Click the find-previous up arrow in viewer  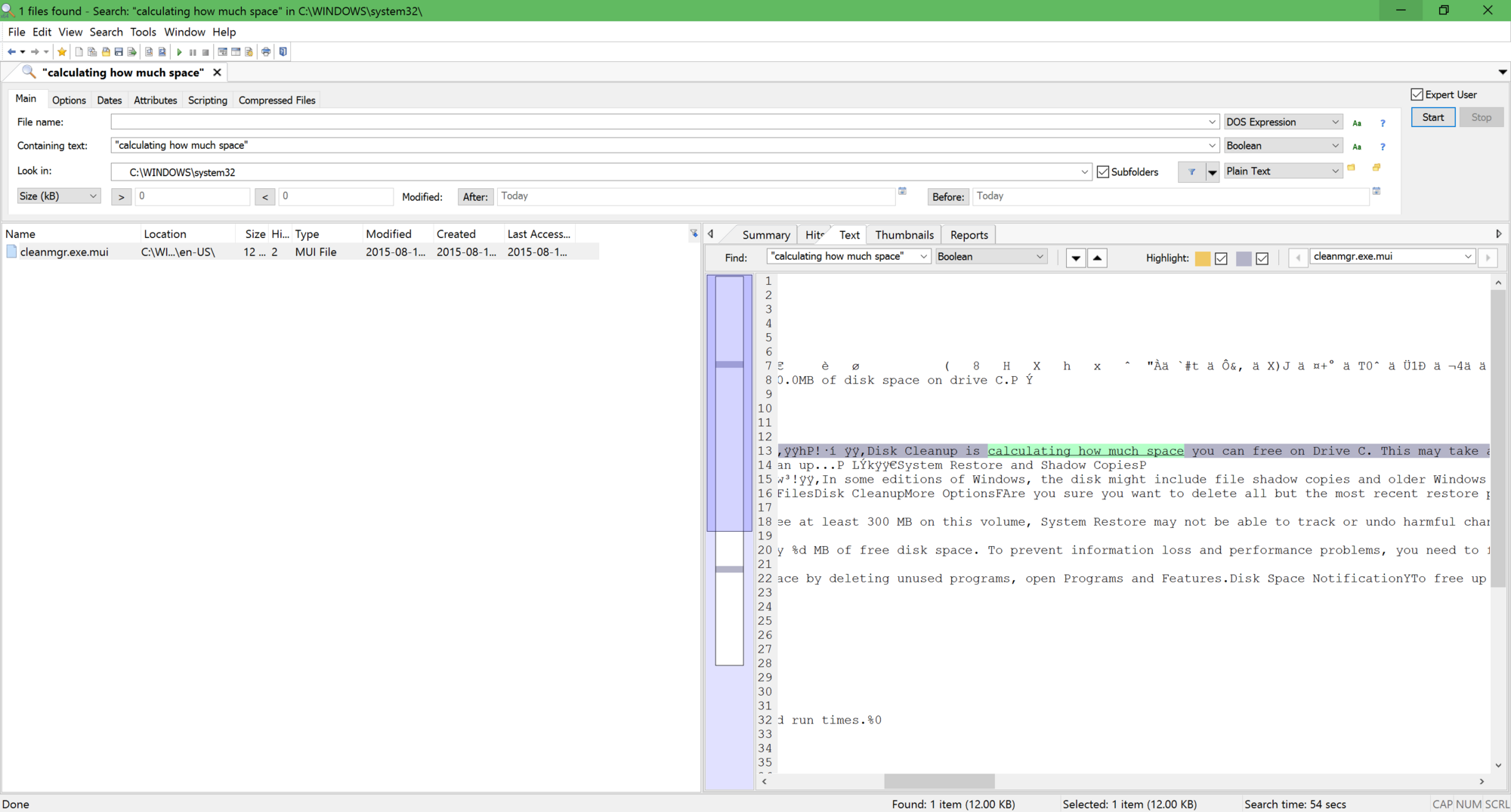coord(1097,258)
